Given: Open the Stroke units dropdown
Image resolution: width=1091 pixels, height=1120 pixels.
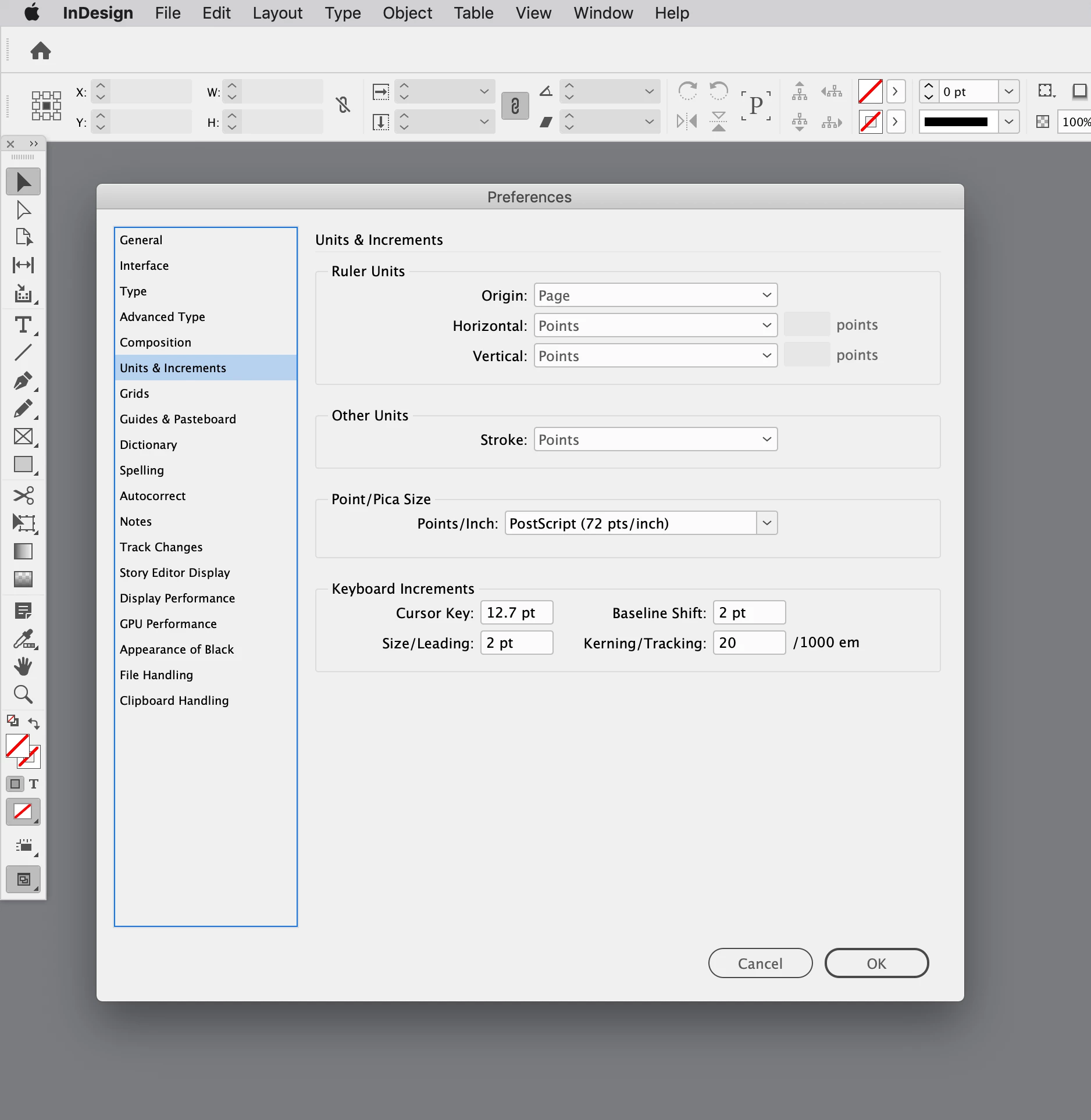Looking at the screenshot, I should pyautogui.click(x=655, y=440).
